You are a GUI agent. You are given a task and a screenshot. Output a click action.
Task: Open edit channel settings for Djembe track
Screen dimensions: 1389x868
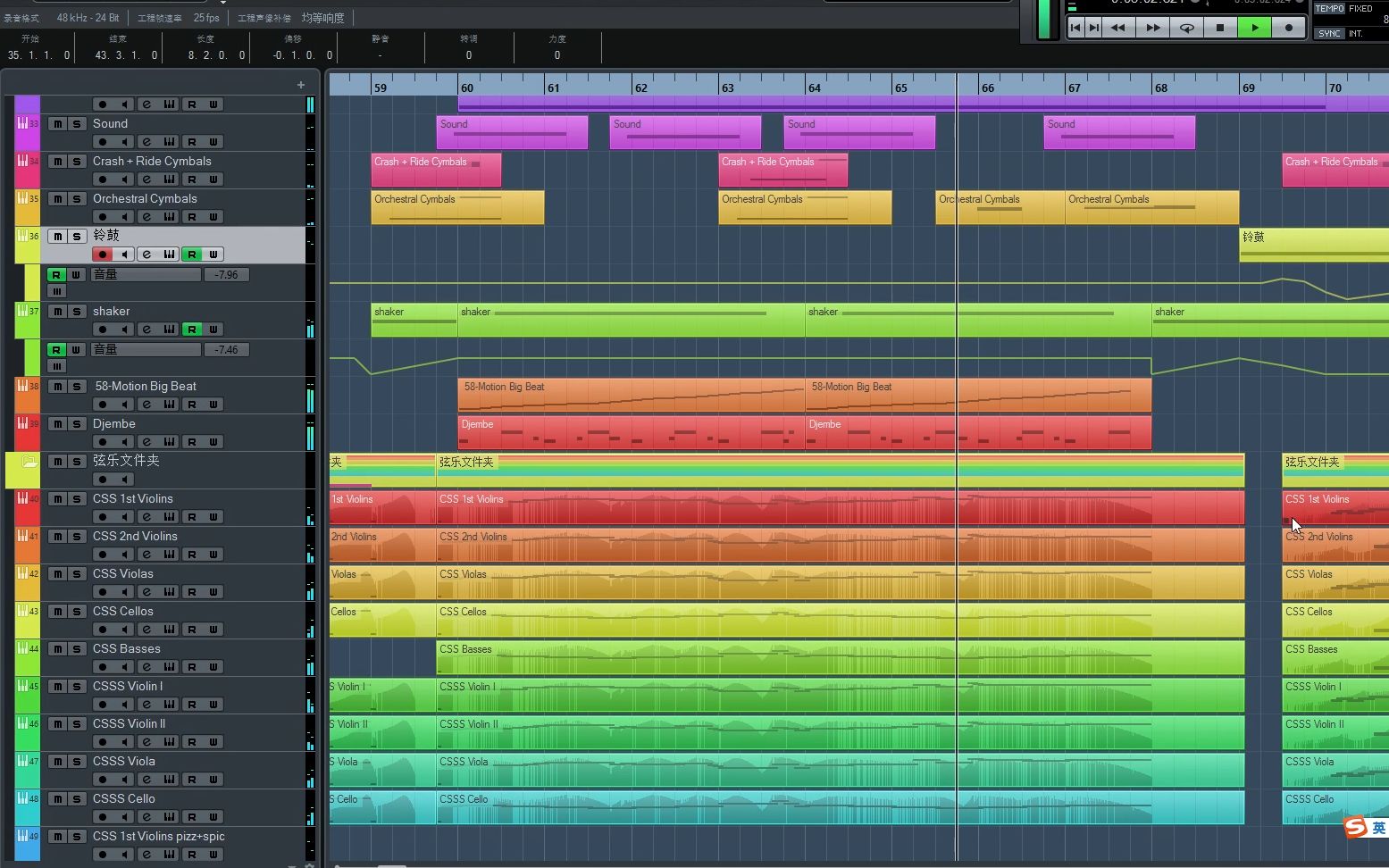pyautogui.click(x=146, y=442)
